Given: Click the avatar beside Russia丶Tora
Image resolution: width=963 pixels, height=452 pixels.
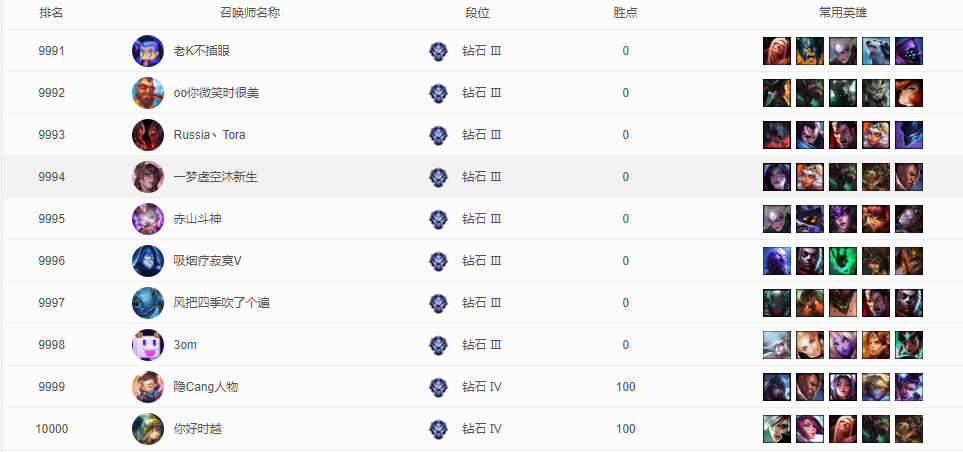Looking at the screenshot, I should click(148, 135).
